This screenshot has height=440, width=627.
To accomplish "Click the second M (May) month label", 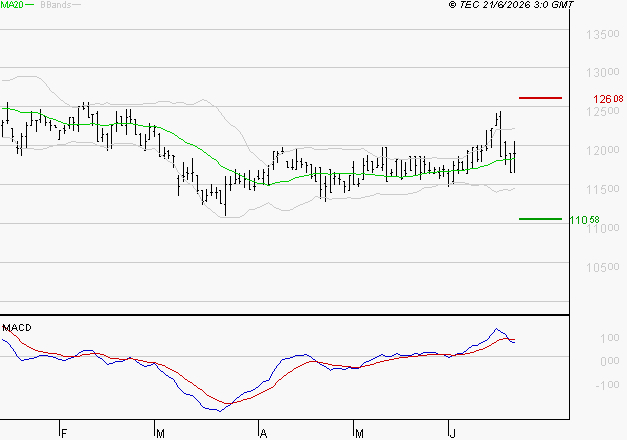I will 359,434.
